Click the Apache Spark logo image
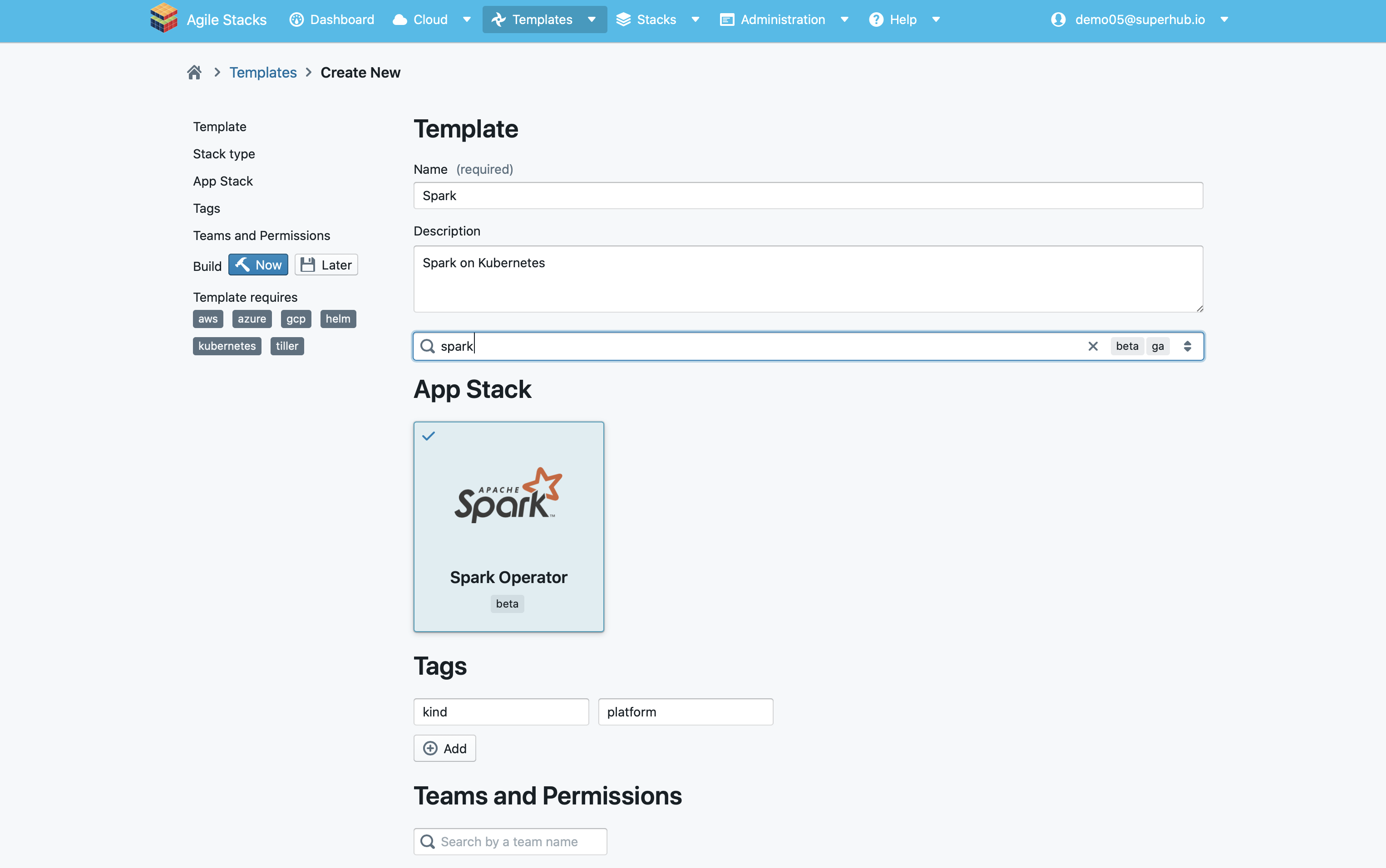The width and height of the screenshot is (1386, 868). [508, 495]
